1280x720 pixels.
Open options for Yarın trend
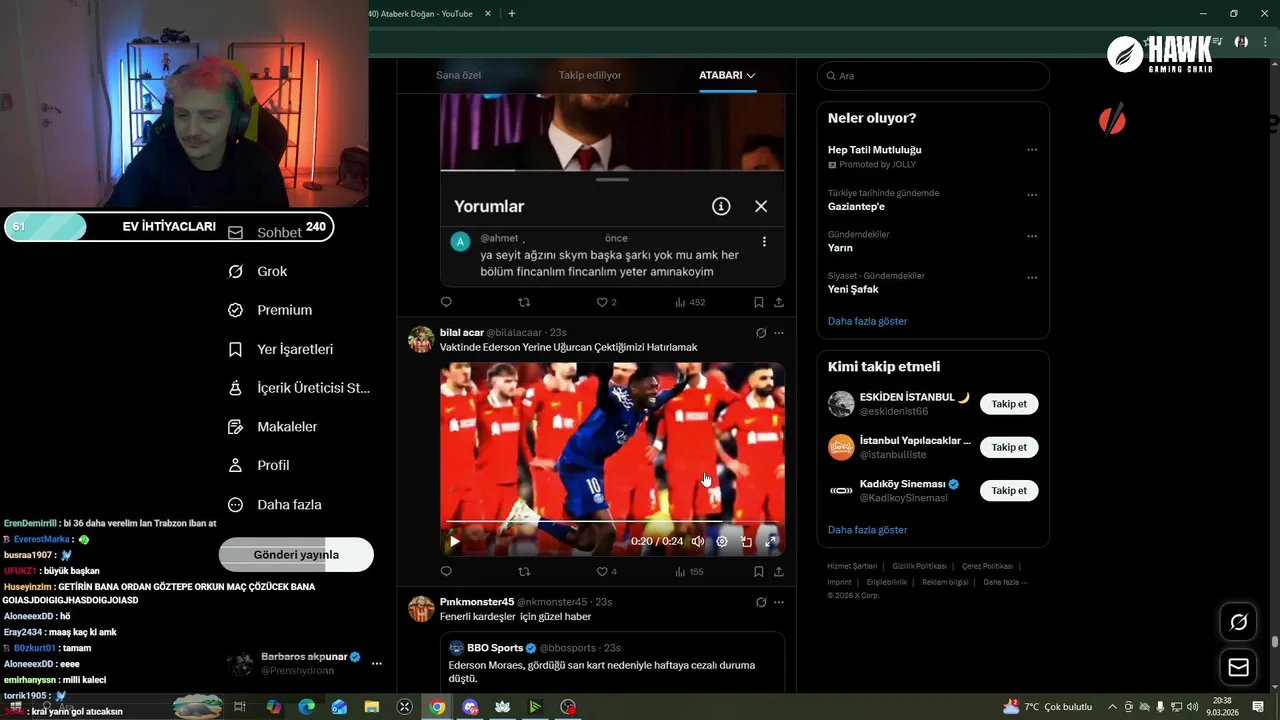click(x=1032, y=236)
